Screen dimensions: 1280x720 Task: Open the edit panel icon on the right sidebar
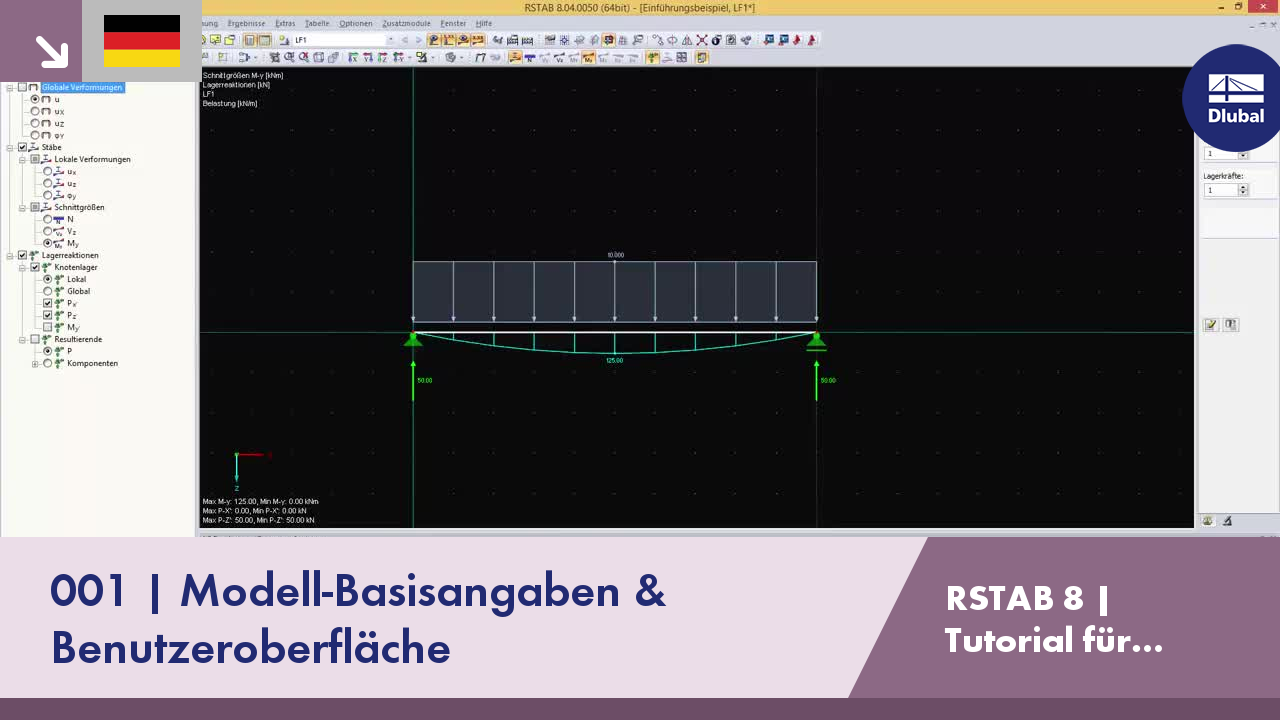point(1211,324)
